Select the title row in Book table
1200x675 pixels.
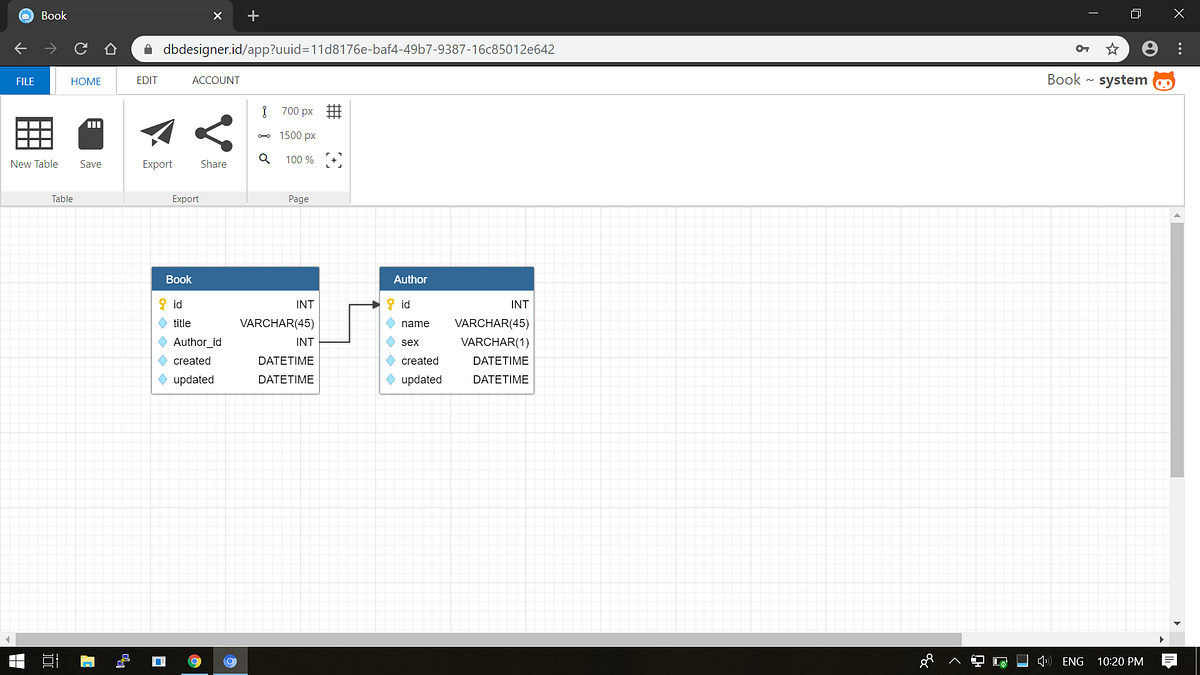[235, 323]
